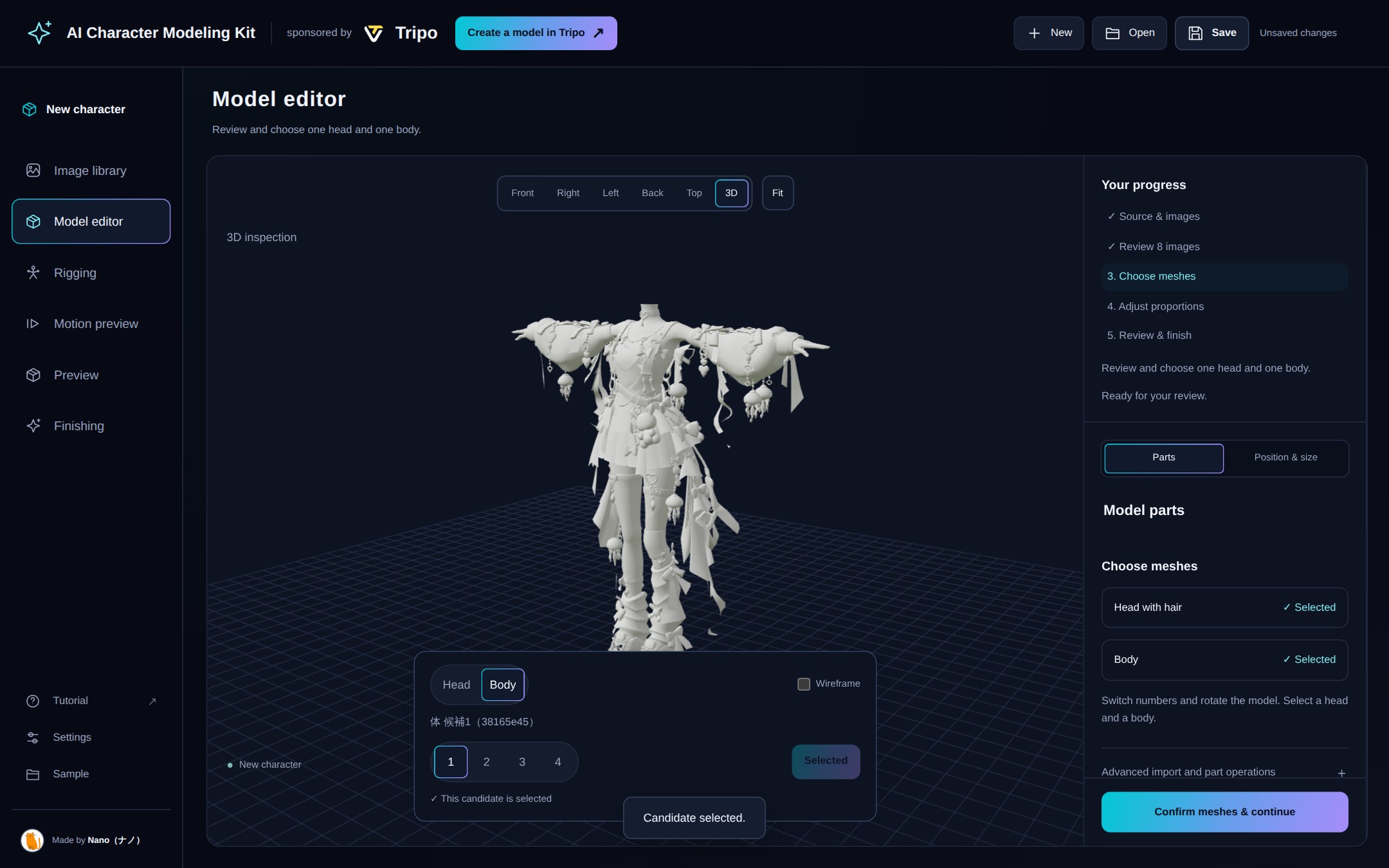
Task: Save the current character
Action: 1212,33
